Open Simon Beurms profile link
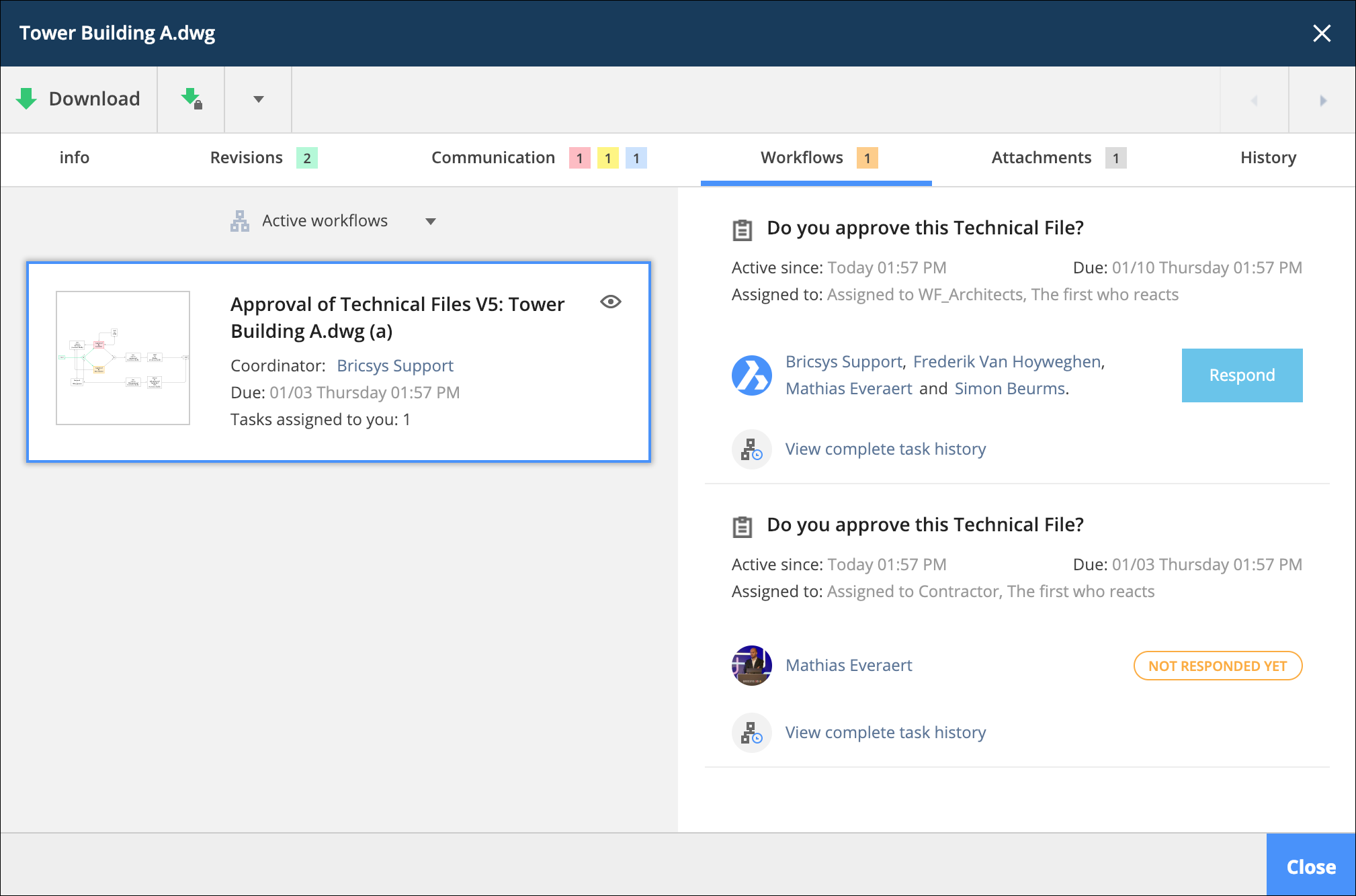1356x896 pixels. click(x=1010, y=389)
